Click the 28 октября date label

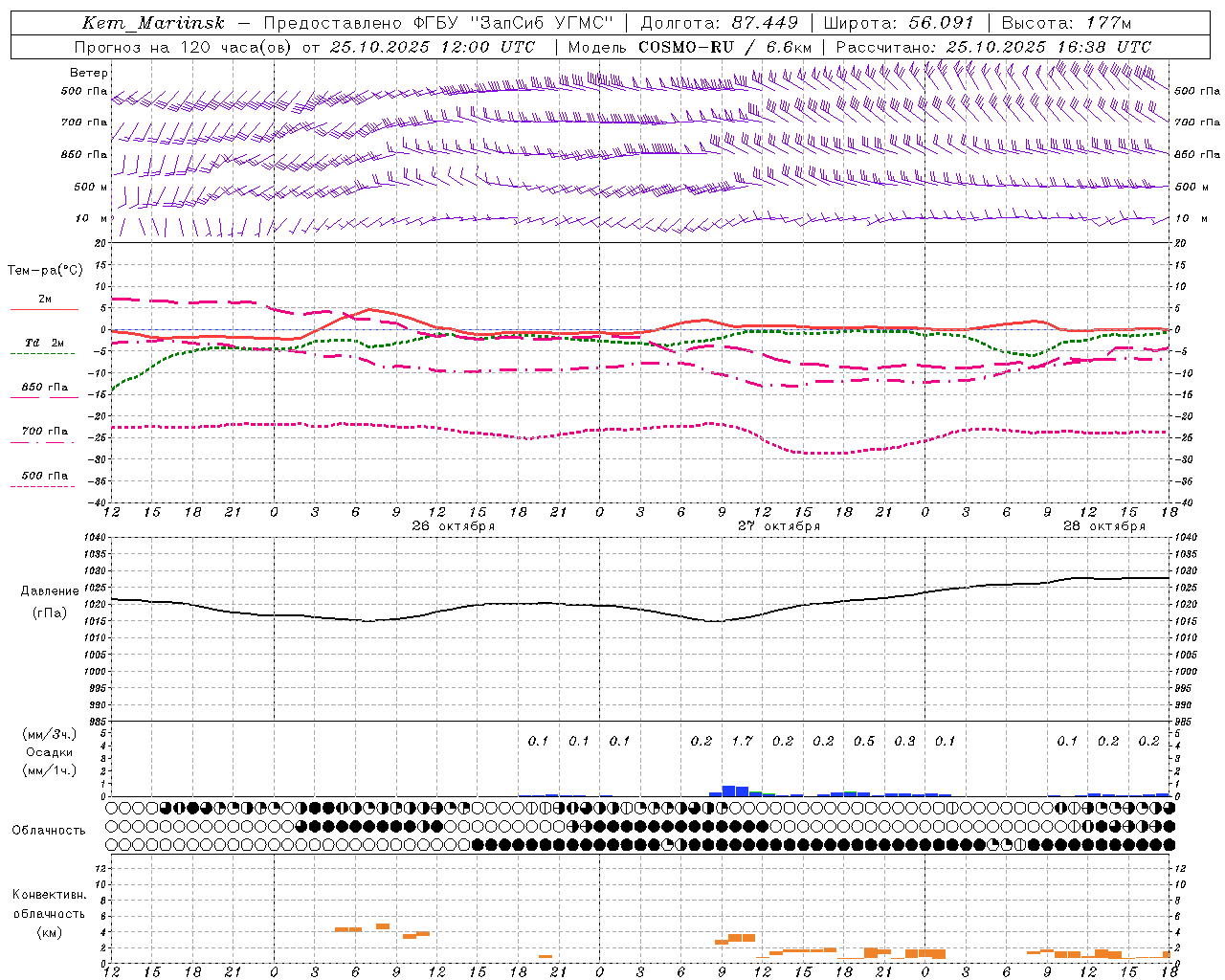1104,526
